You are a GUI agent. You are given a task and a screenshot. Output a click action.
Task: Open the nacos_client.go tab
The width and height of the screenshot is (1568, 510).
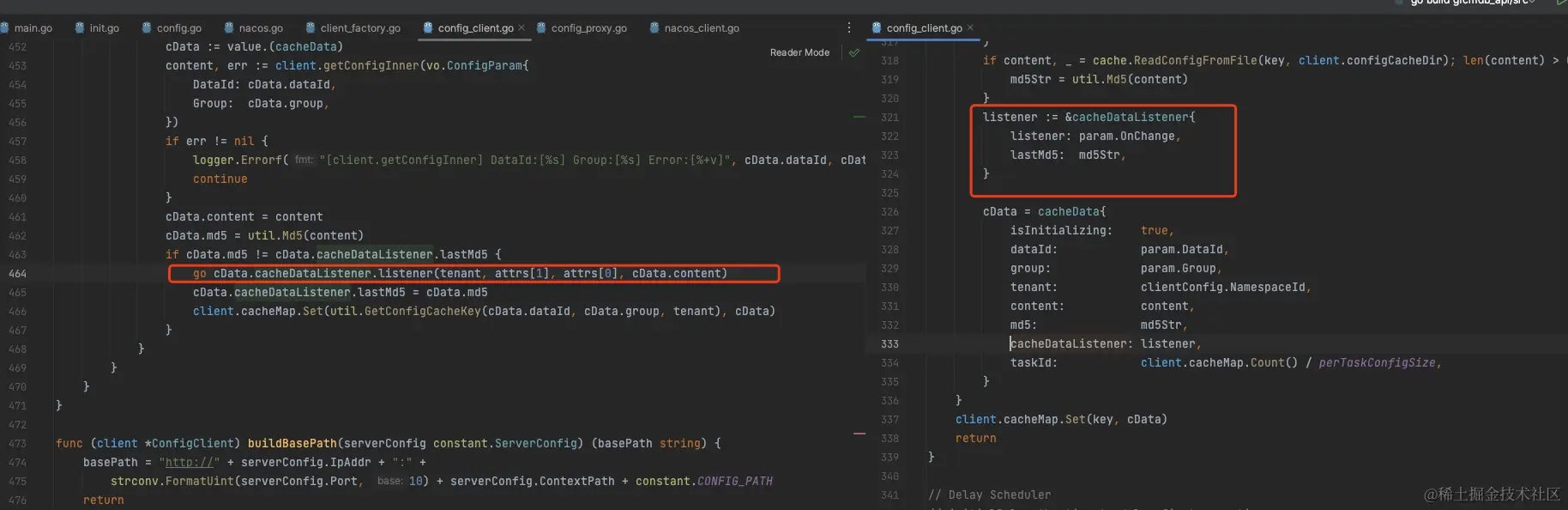694,28
